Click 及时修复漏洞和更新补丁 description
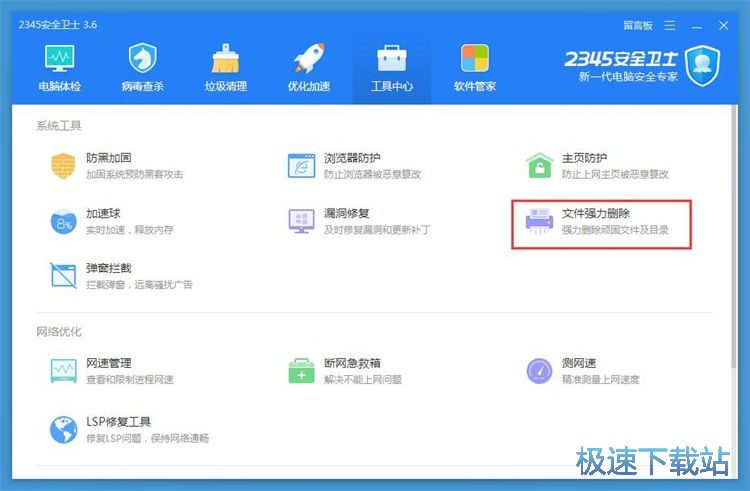Screen dimensions: 750x491 click(377, 230)
